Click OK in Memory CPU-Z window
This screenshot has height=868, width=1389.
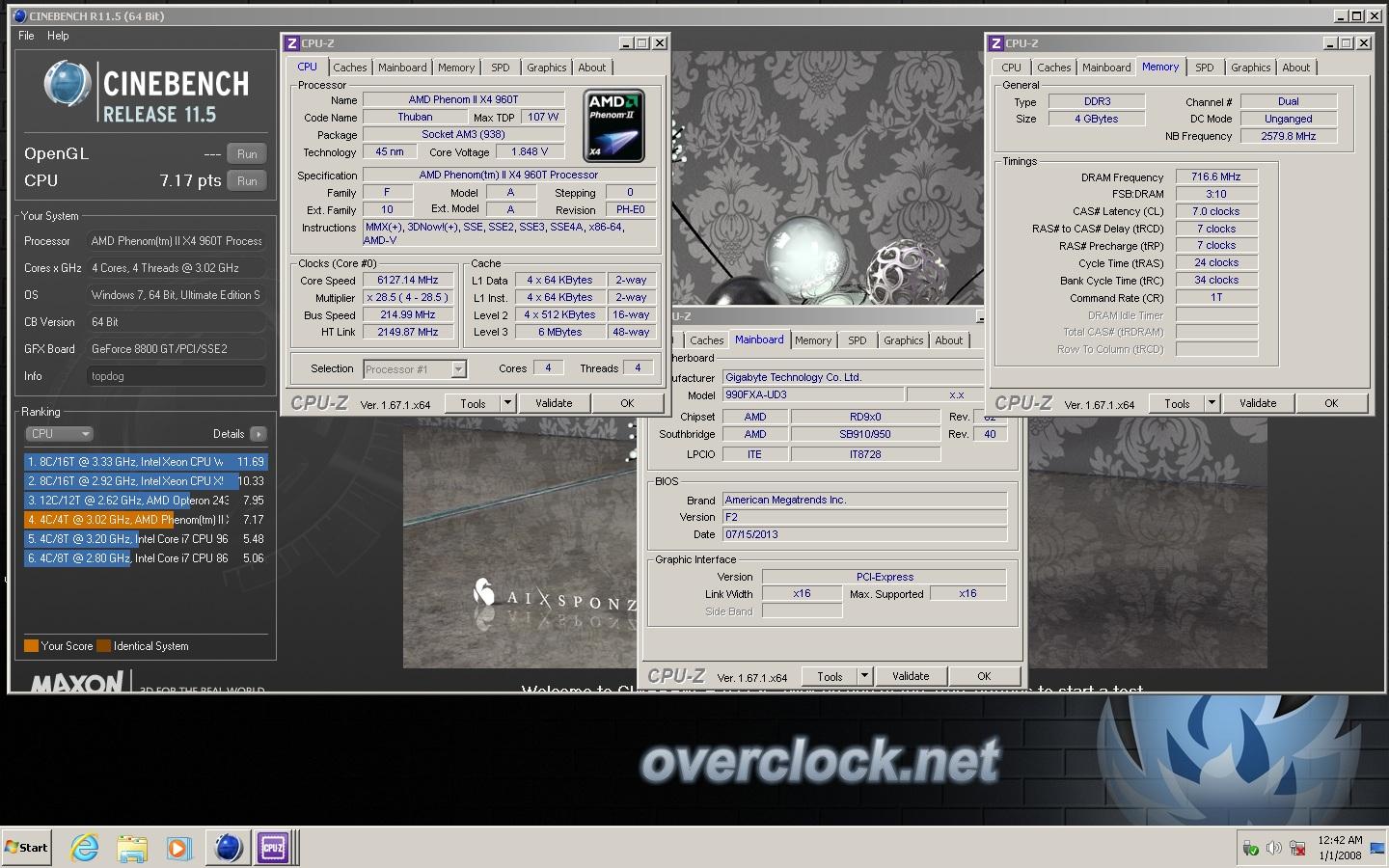[x=1331, y=404]
